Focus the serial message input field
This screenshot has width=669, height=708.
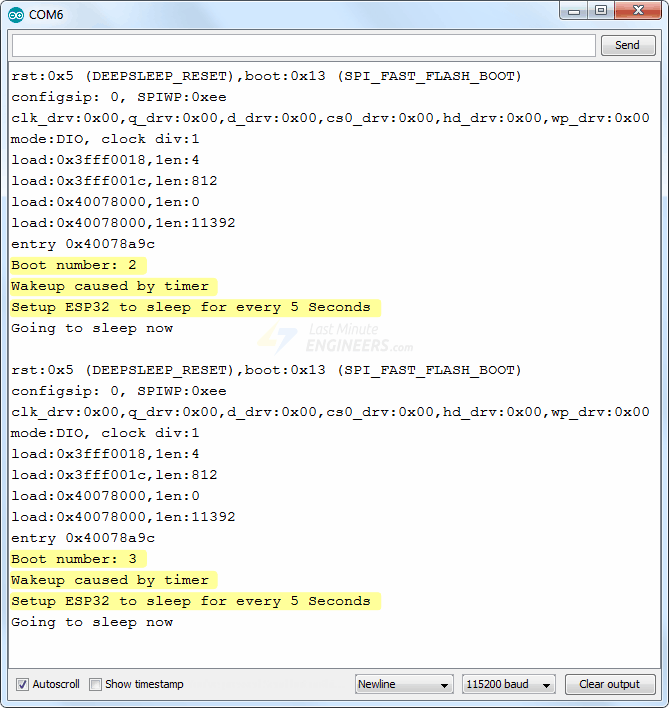(x=303, y=46)
